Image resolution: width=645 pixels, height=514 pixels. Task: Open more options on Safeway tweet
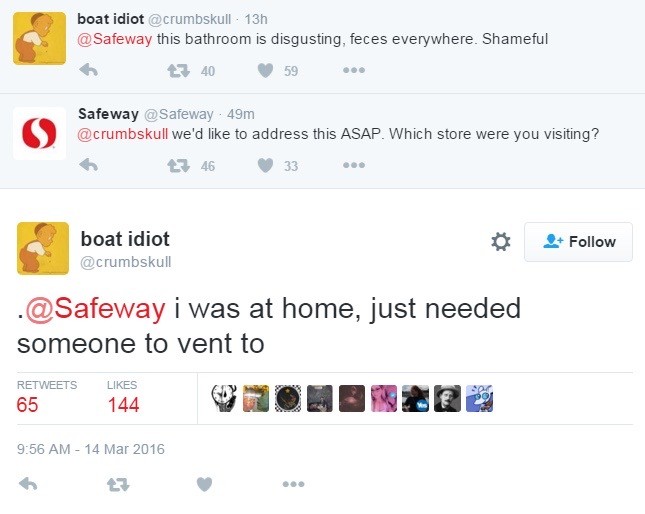(353, 165)
